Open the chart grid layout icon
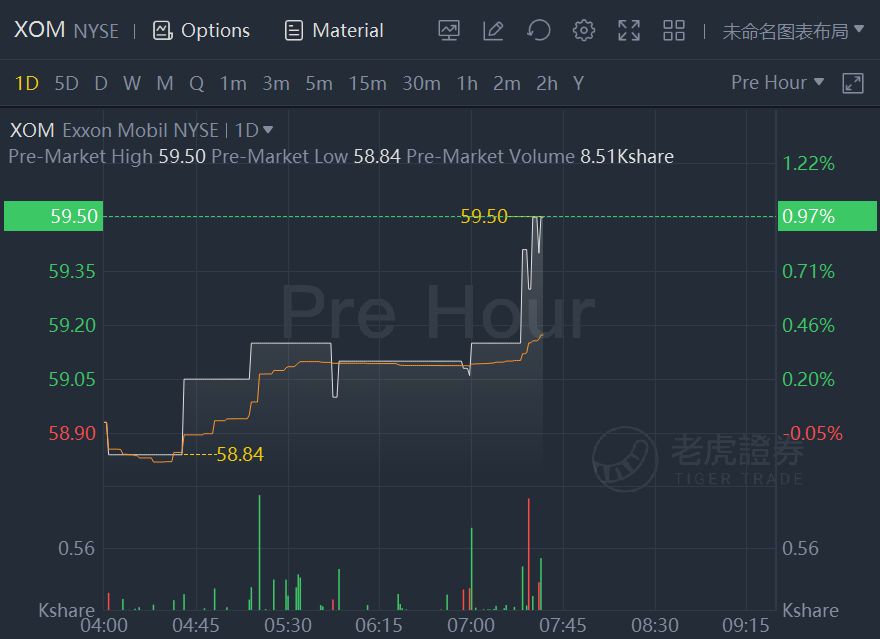Viewport: 880px width, 639px height. [x=673, y=30]
